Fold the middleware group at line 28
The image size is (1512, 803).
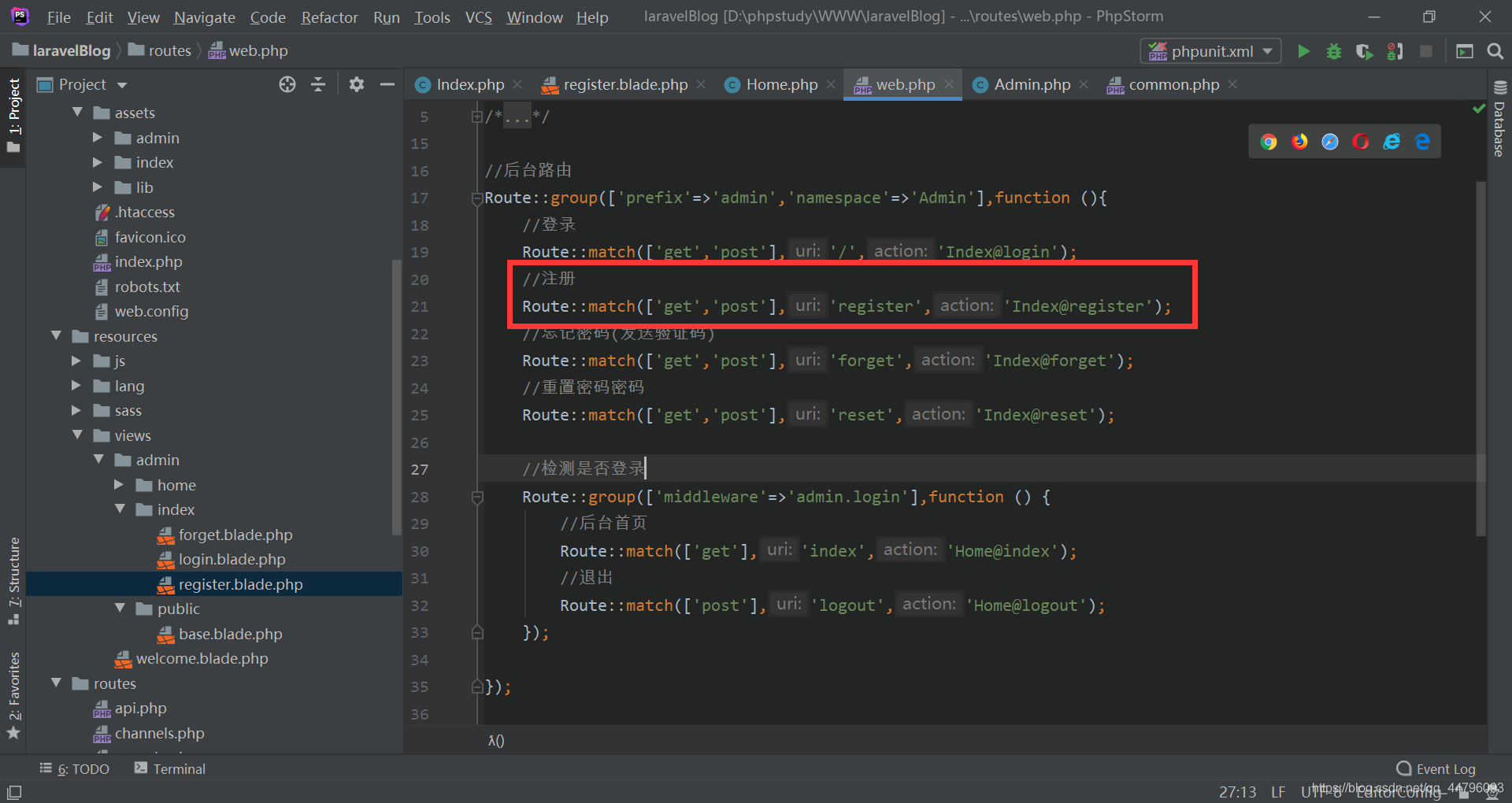476,498
